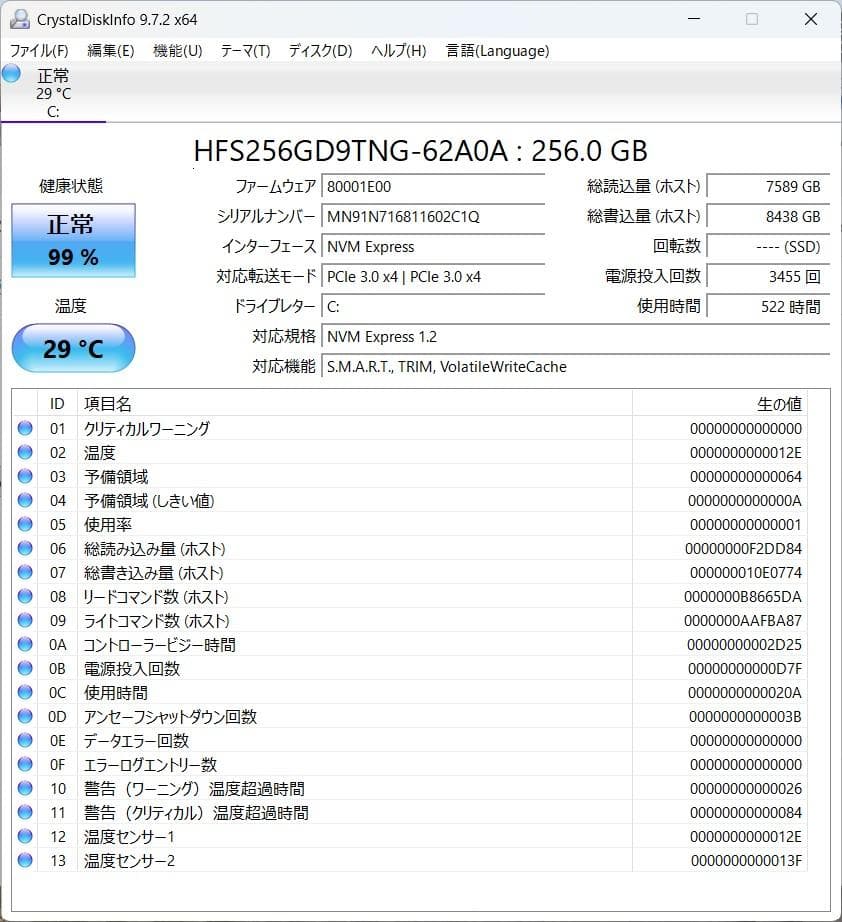This screenshot has height=922, width=842.
Task: Click the 29 °C temperature gauge
Action: pos(73,348)
